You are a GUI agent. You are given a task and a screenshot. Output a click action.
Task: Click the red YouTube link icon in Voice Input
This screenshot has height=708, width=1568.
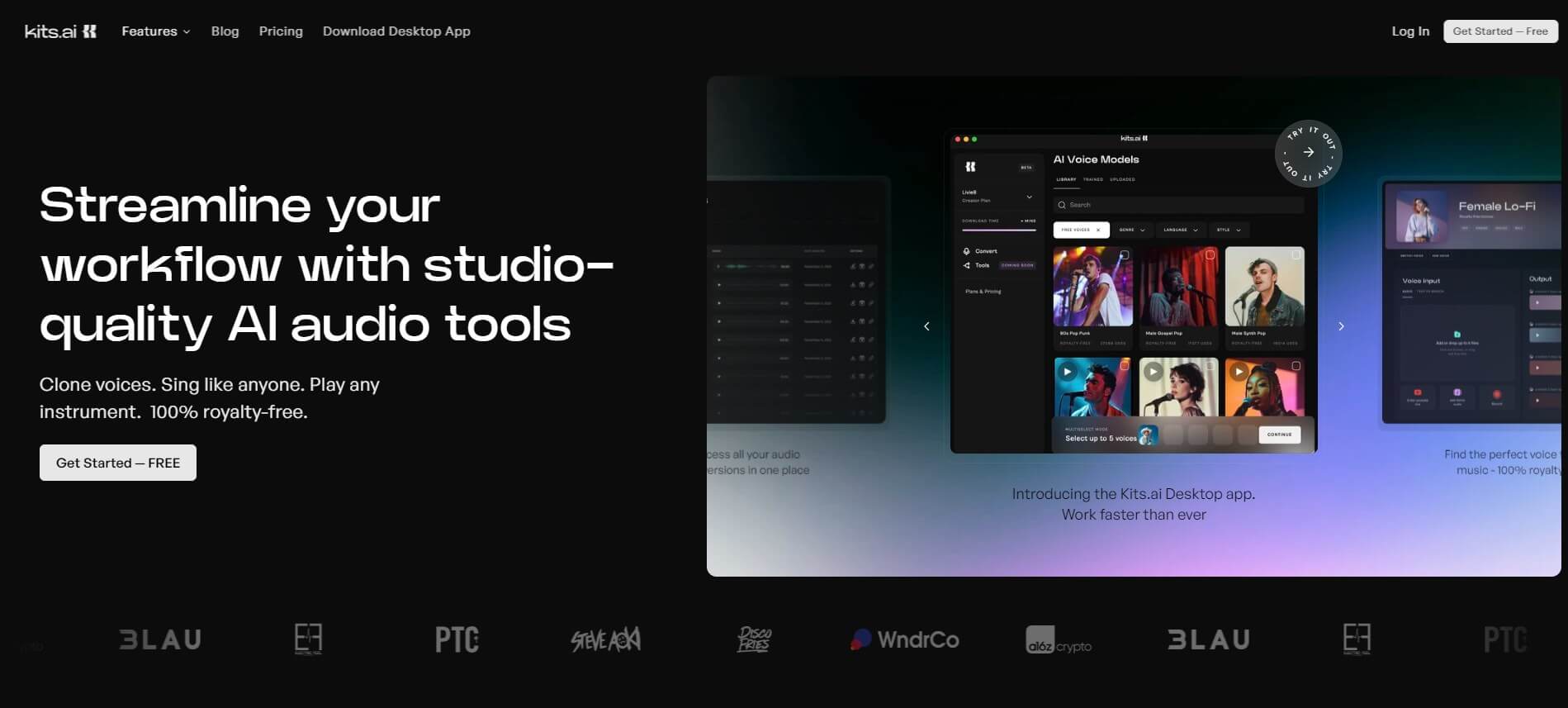point(1418,392)
